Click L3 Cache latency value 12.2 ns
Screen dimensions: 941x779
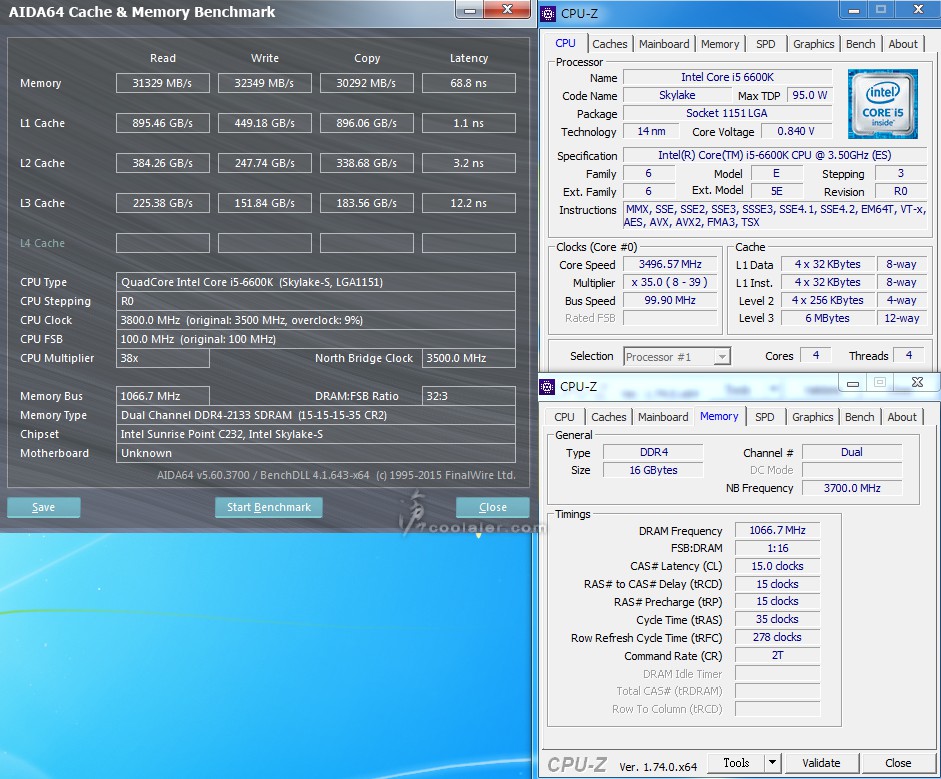tap(469, 203)
